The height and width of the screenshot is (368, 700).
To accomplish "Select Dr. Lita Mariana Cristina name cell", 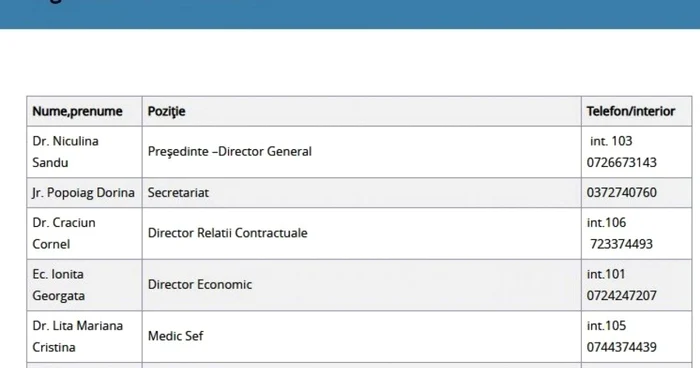I will [84, 336].
